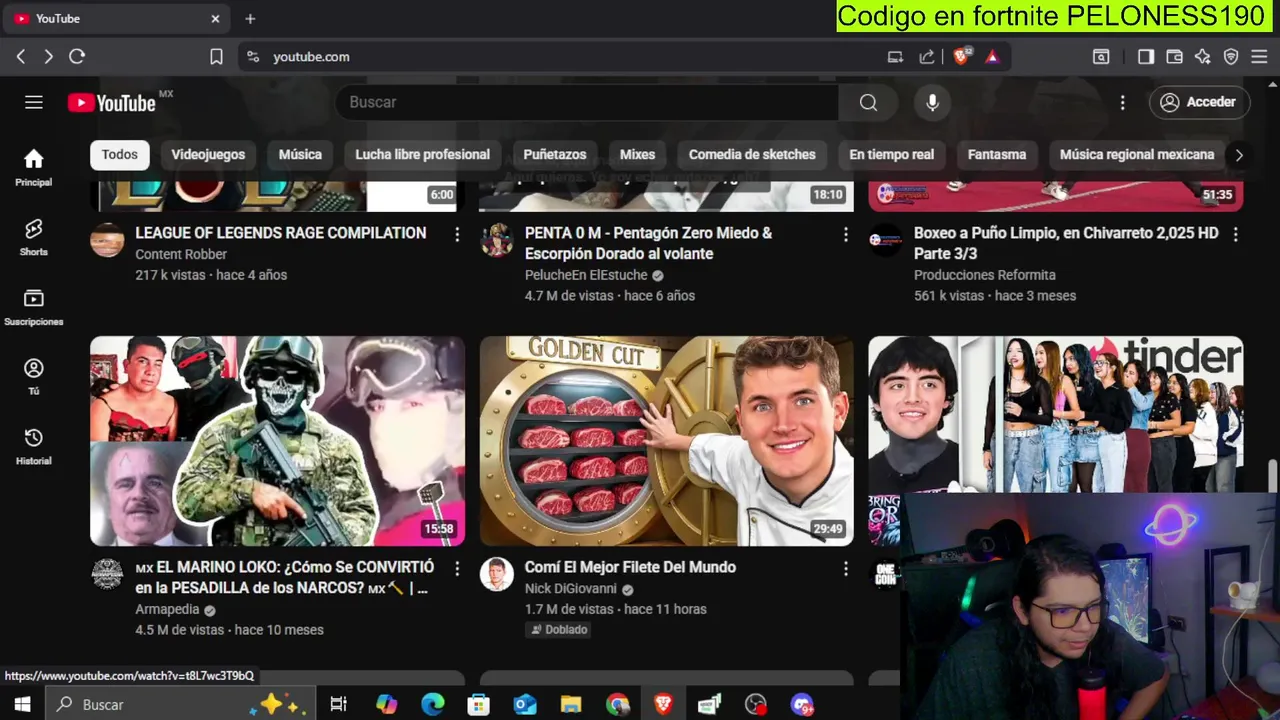Visit Nick DiGiovanni channel name
The image size is (1280, 720).
coord(571,588)
